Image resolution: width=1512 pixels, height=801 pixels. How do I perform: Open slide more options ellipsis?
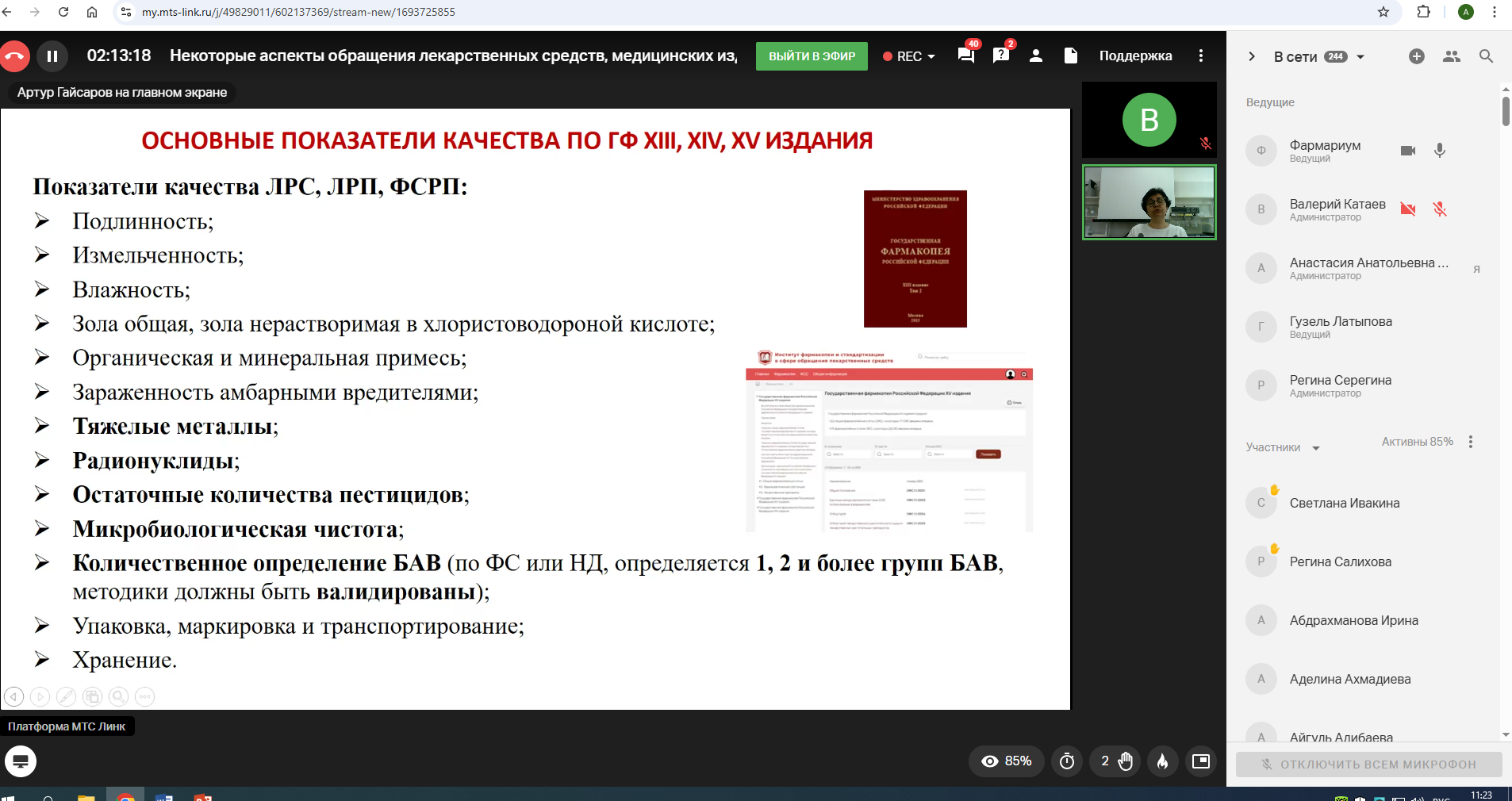[x=144, y=696]
